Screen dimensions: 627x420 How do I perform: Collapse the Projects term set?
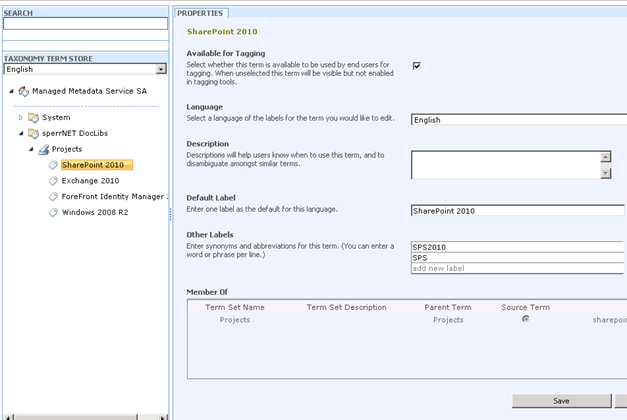click(x=31, y=149)
